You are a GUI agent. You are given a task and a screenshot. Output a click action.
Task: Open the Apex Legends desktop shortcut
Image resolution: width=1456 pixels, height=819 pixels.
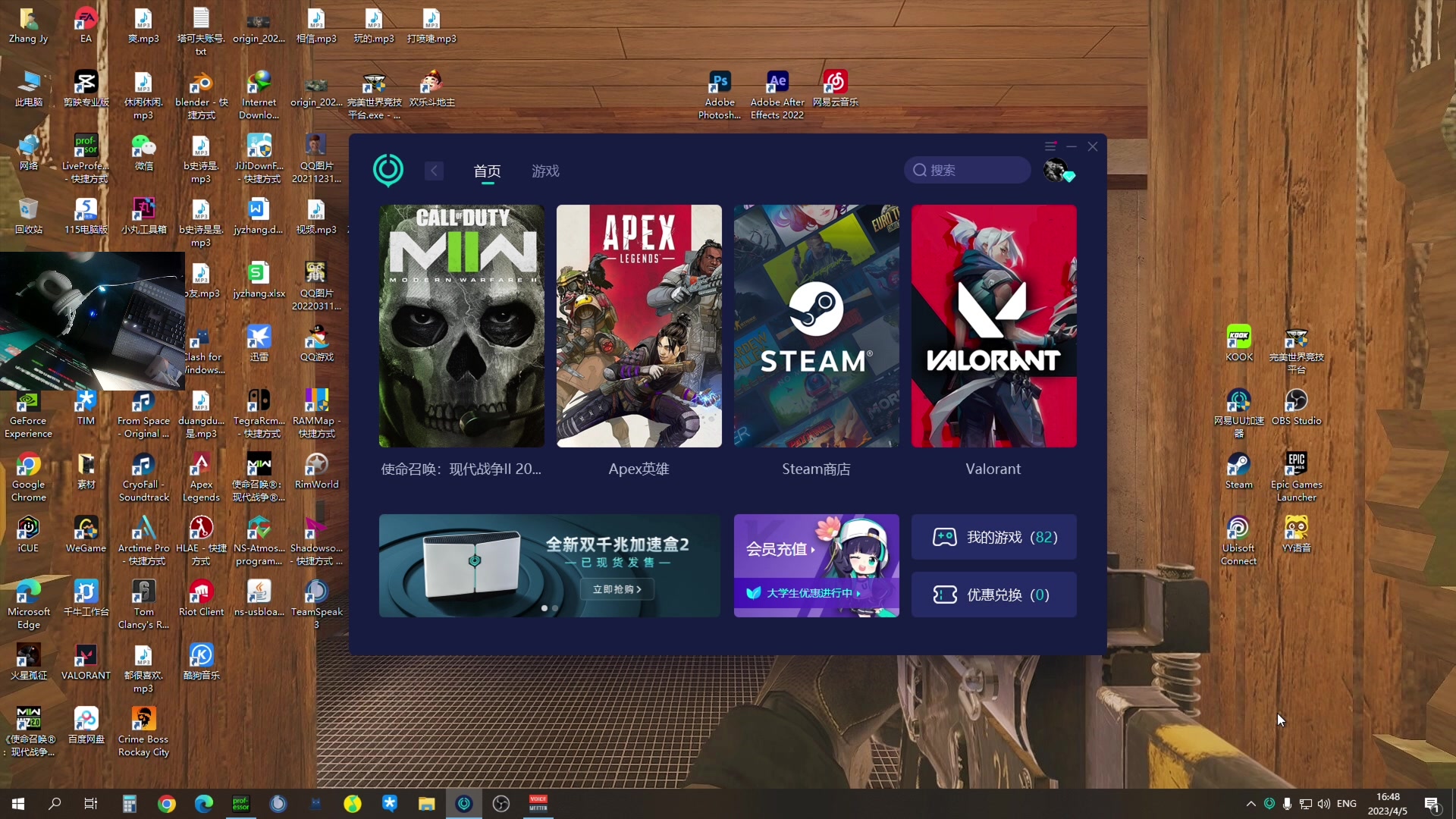coord(201,477)
